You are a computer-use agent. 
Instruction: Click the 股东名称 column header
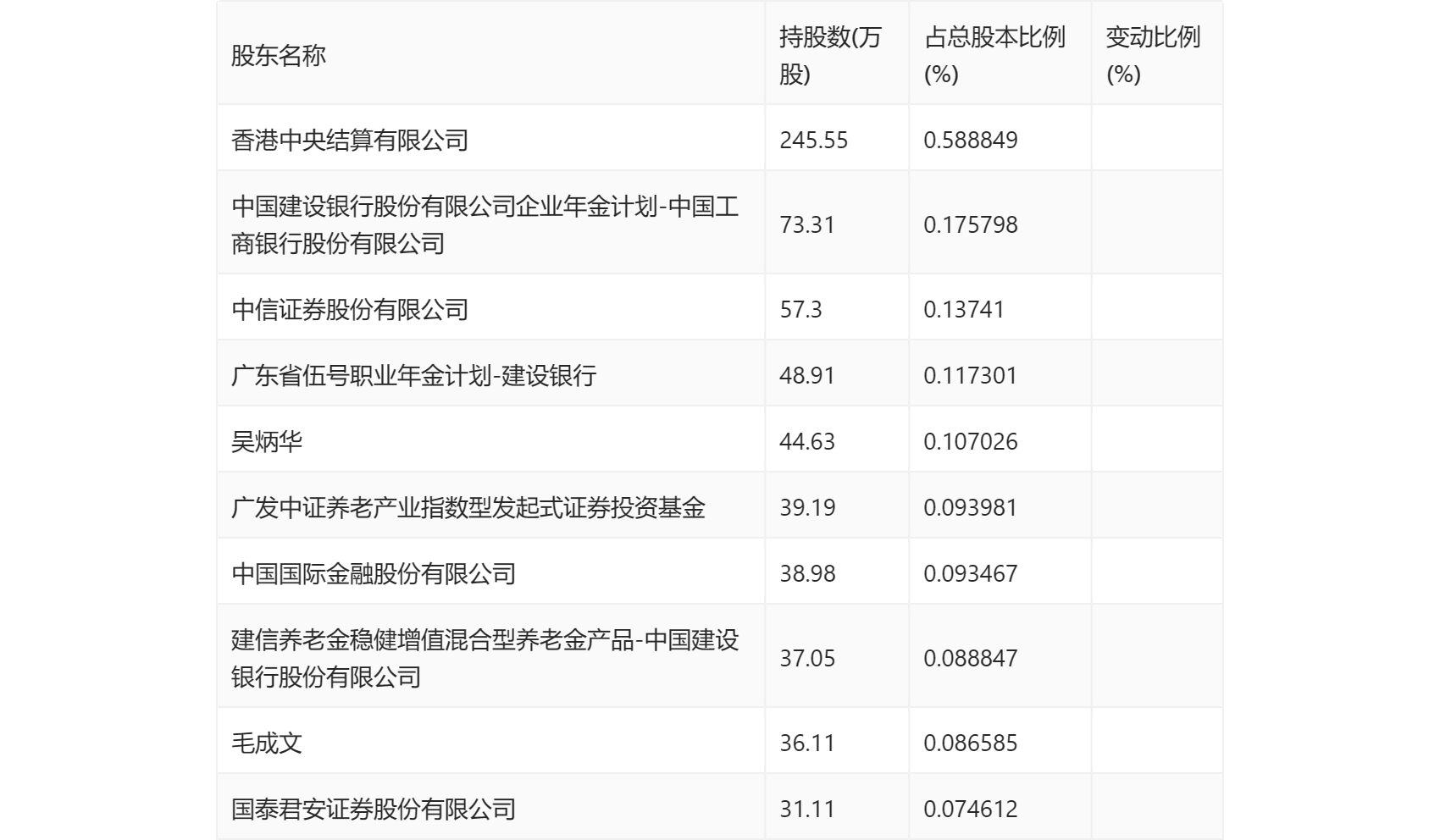(x=279, y=56)
